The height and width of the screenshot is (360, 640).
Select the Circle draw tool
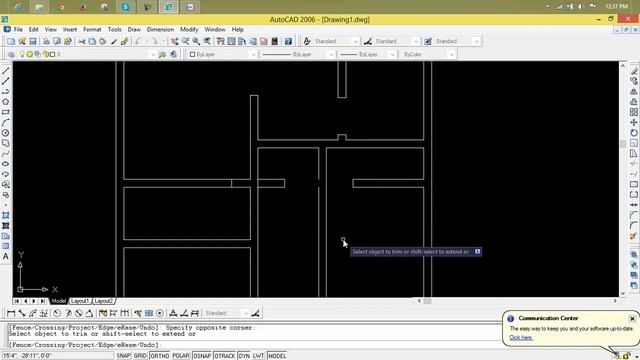(x=6, y=133)
